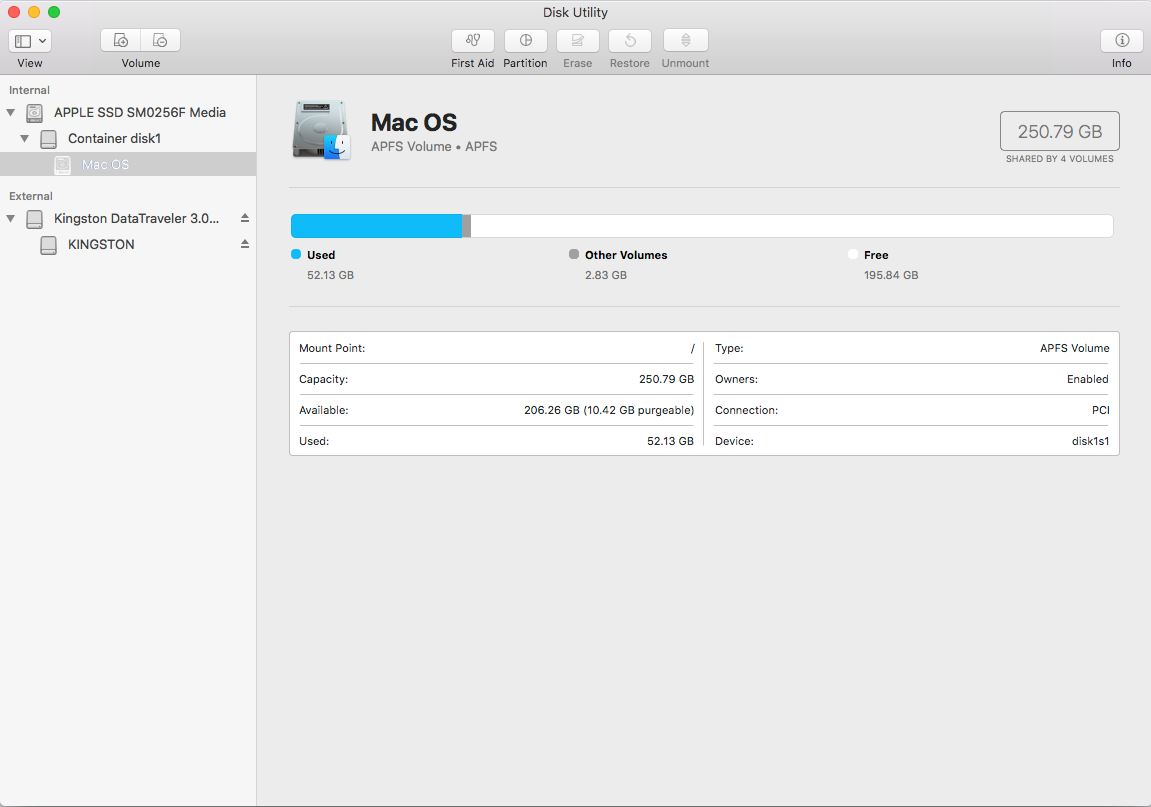Click the blue Used legend dot
The height and width of the screenshot is (807, 1151).
coord(296,254)
